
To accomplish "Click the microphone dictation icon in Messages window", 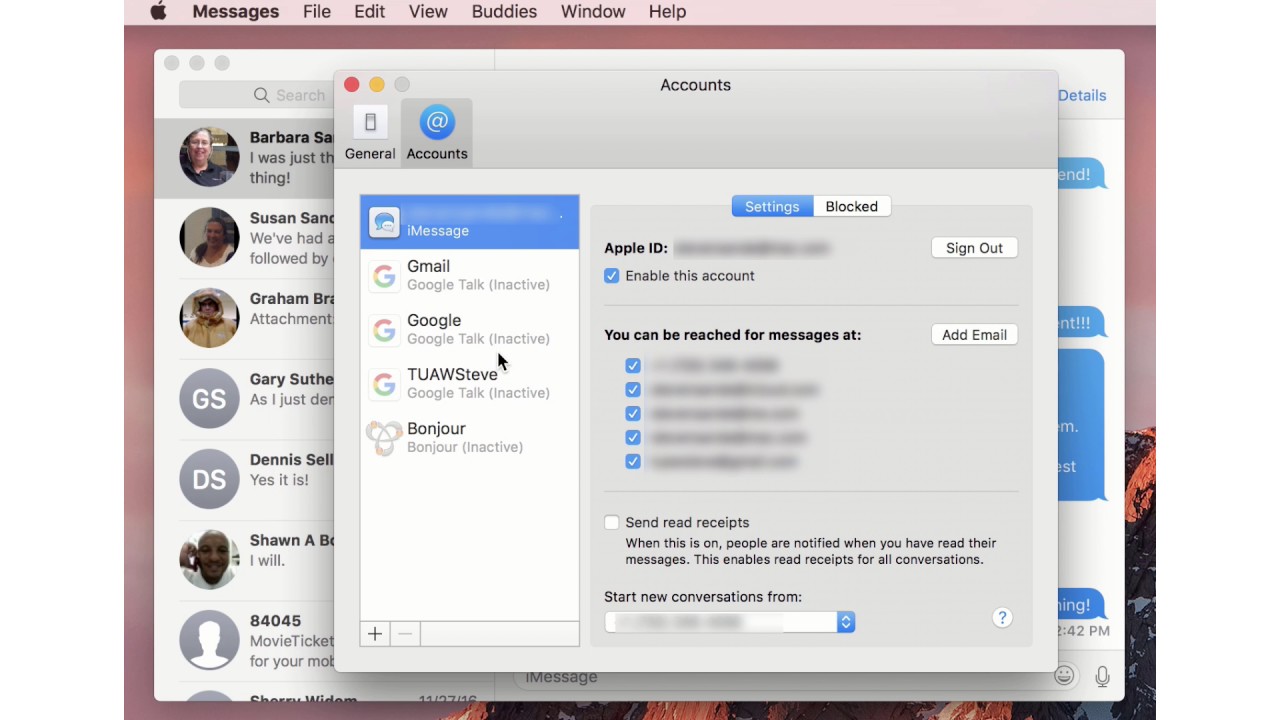I will [x=1102, y=677].
